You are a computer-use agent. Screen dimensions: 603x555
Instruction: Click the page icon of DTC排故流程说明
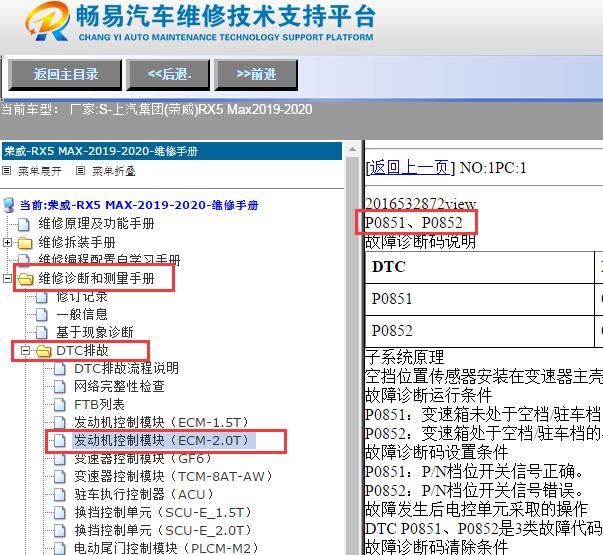[x=60, y=369]
